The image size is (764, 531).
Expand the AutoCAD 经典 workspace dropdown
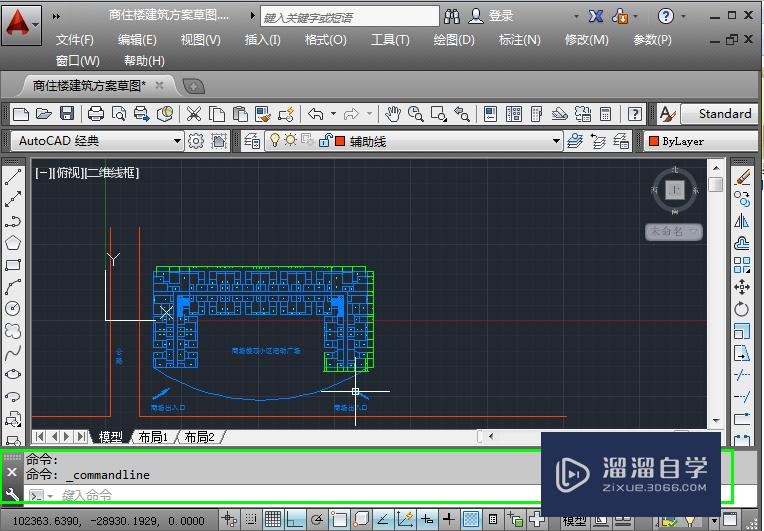pyautogui.click(x=178, y=141)
